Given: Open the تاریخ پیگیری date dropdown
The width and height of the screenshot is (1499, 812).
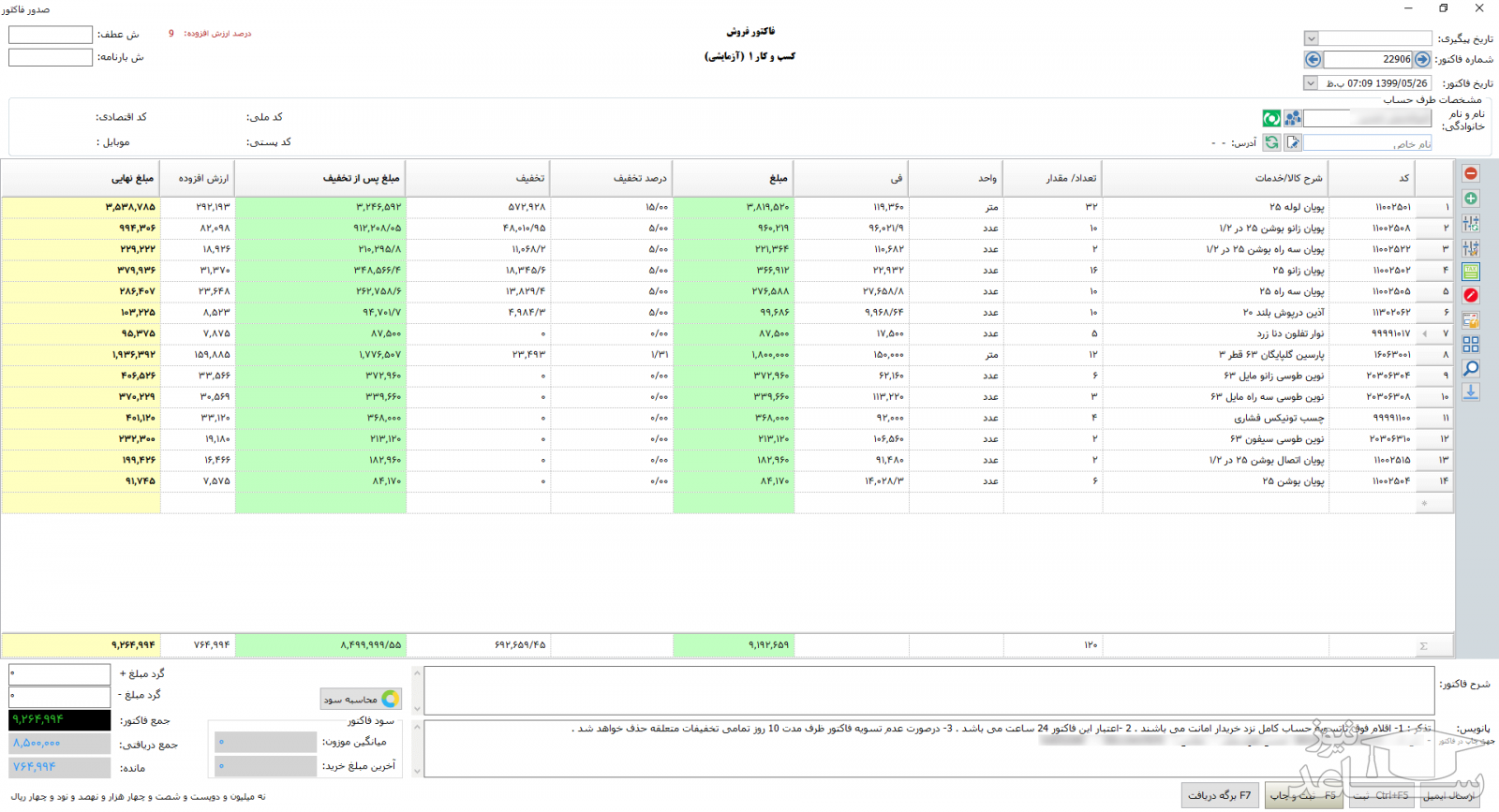Looking at the screenshot, I should pyautogui.click(x=1312, y=38).
